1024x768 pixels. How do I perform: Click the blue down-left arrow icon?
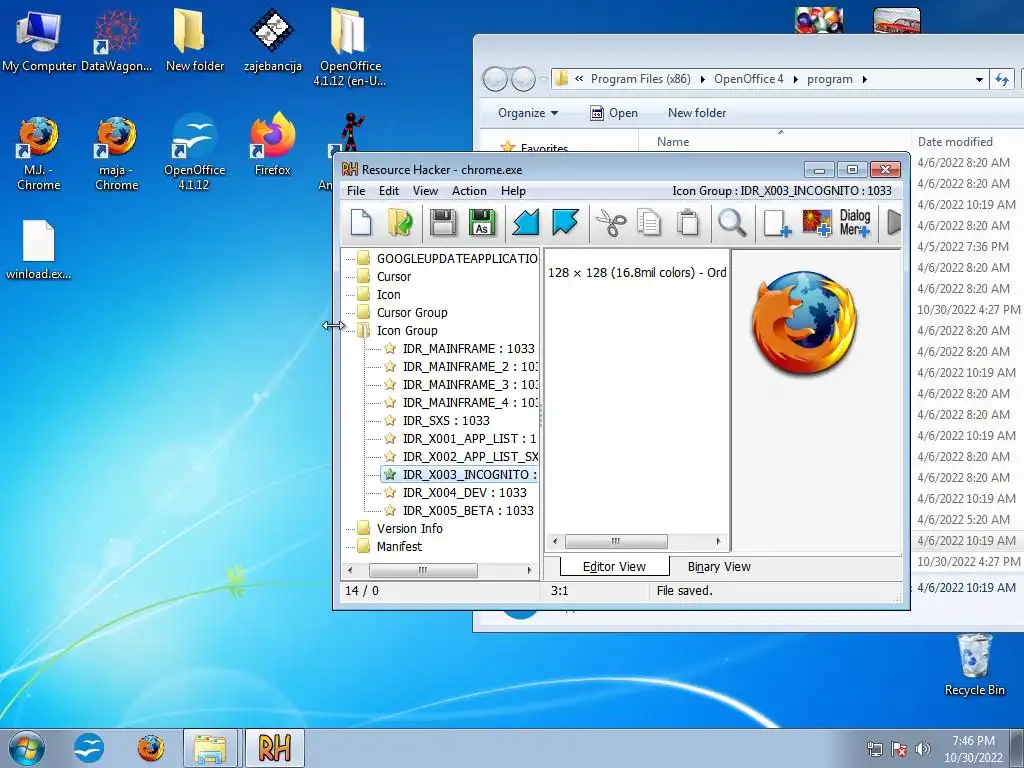click(526, 222)
